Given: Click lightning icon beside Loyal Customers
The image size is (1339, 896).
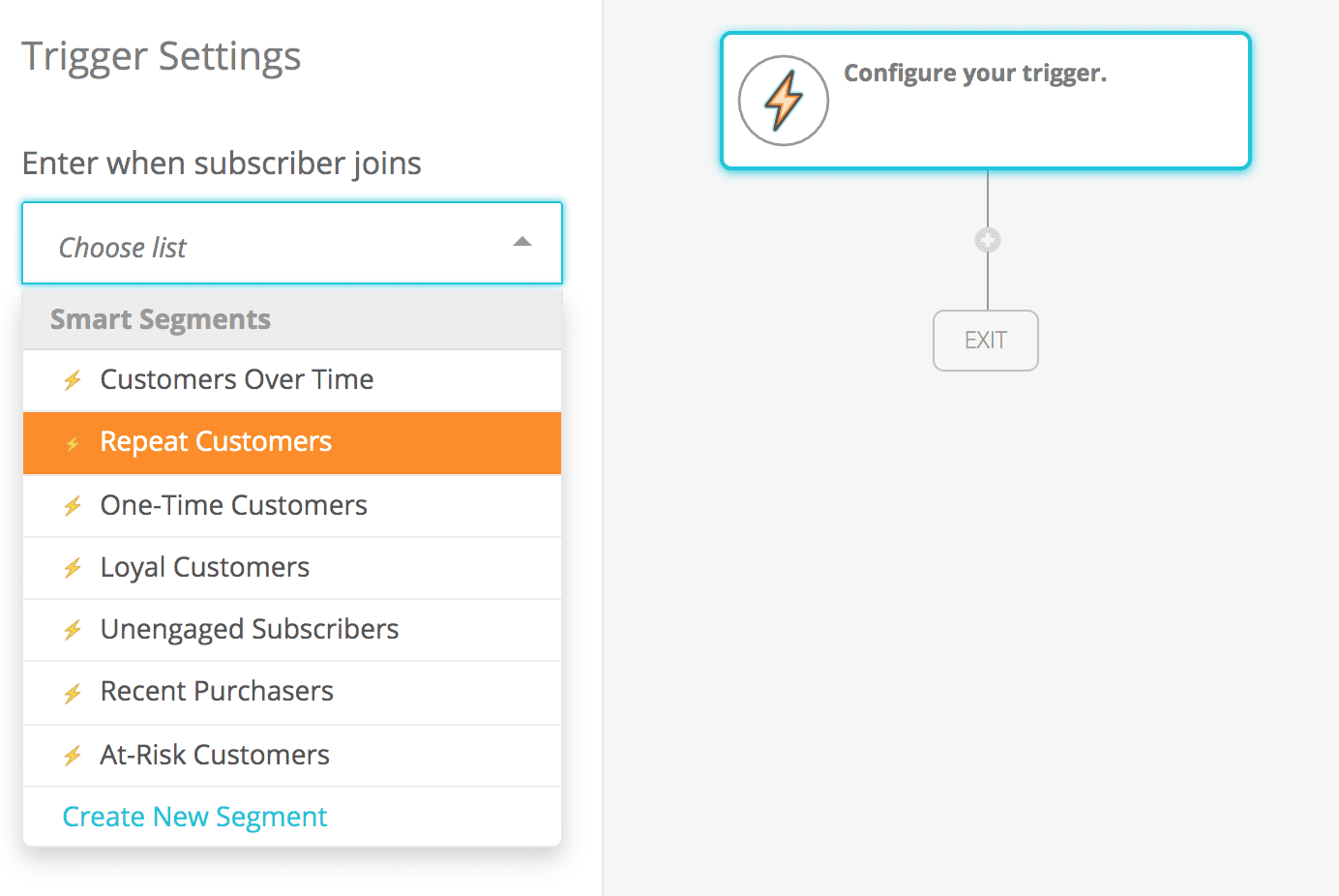Looking at the screenshot, I should (73, 568).
